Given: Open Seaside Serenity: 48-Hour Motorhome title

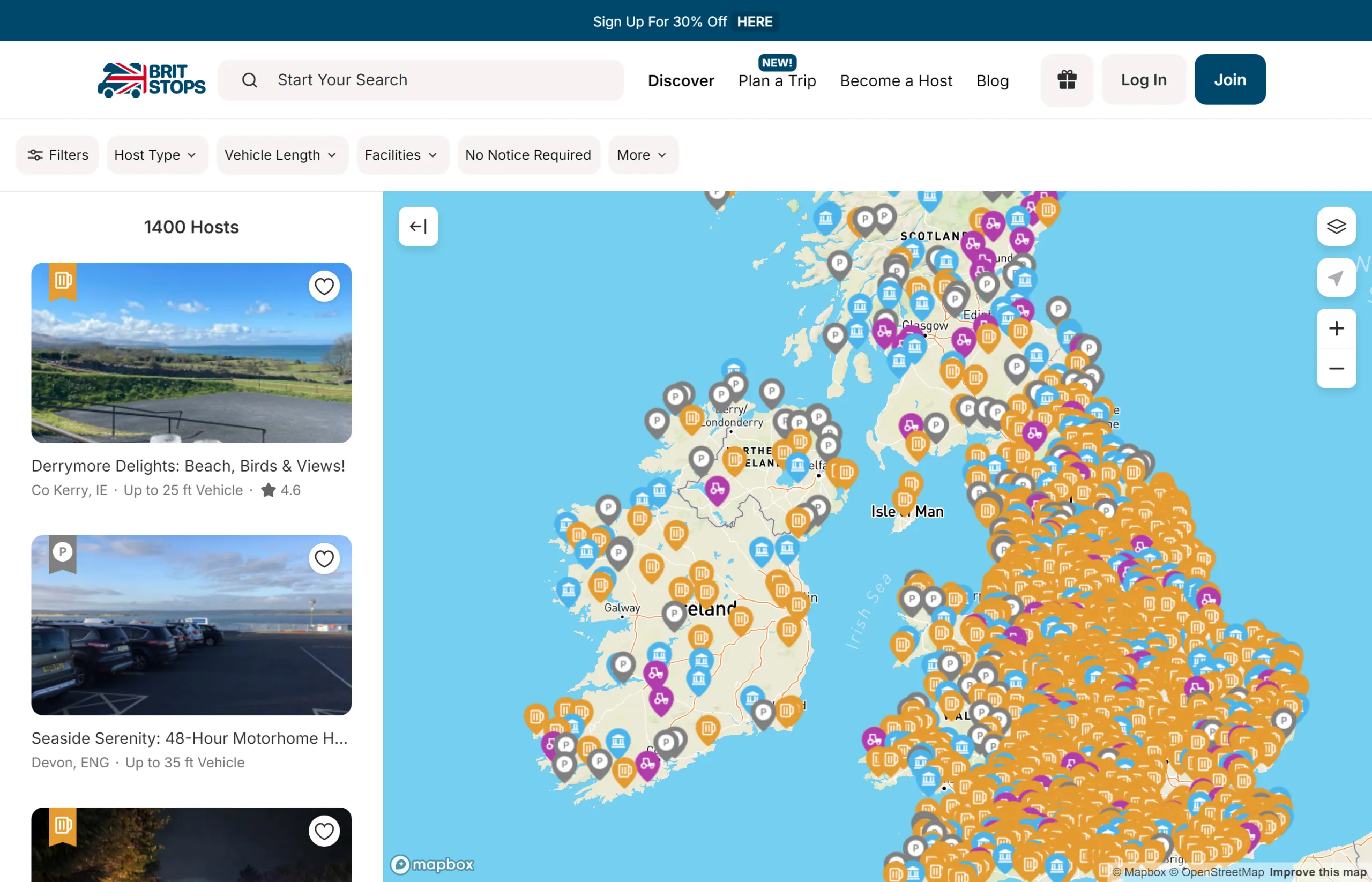Looking at the screenshot, I should coord(190,738).
